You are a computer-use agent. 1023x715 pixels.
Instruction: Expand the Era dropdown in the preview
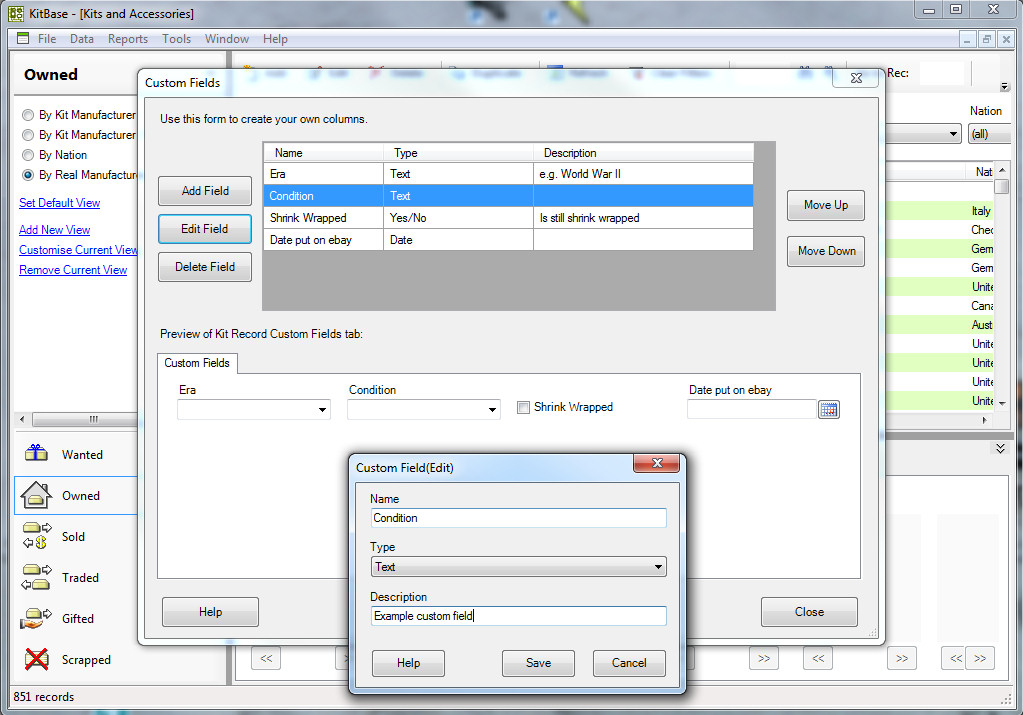323,409
